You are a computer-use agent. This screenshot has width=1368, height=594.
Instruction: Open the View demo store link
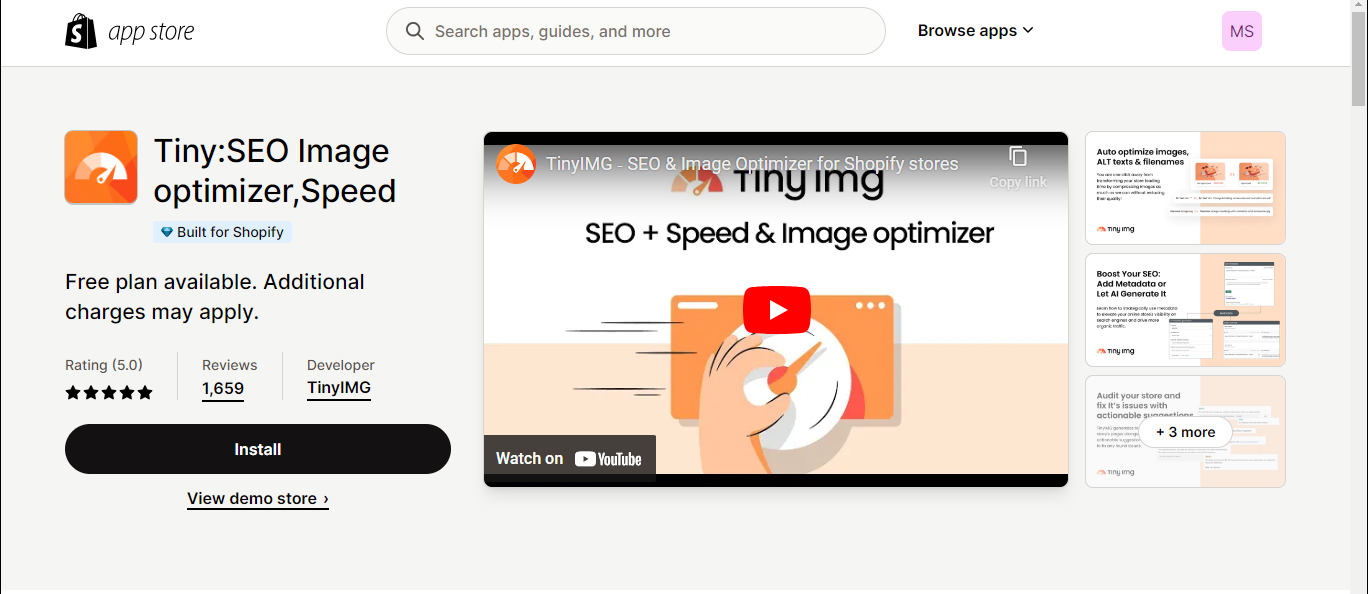coord(258,498)
